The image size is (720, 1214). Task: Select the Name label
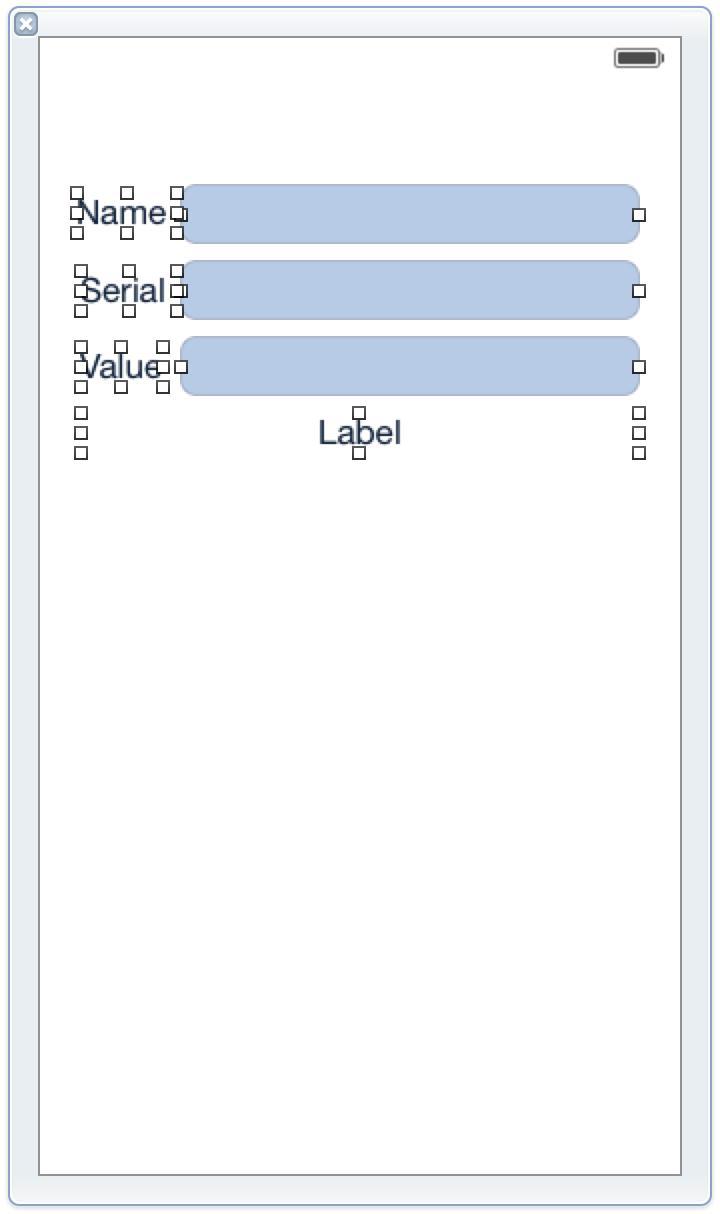pyautogui.click(x=121, y=213)
